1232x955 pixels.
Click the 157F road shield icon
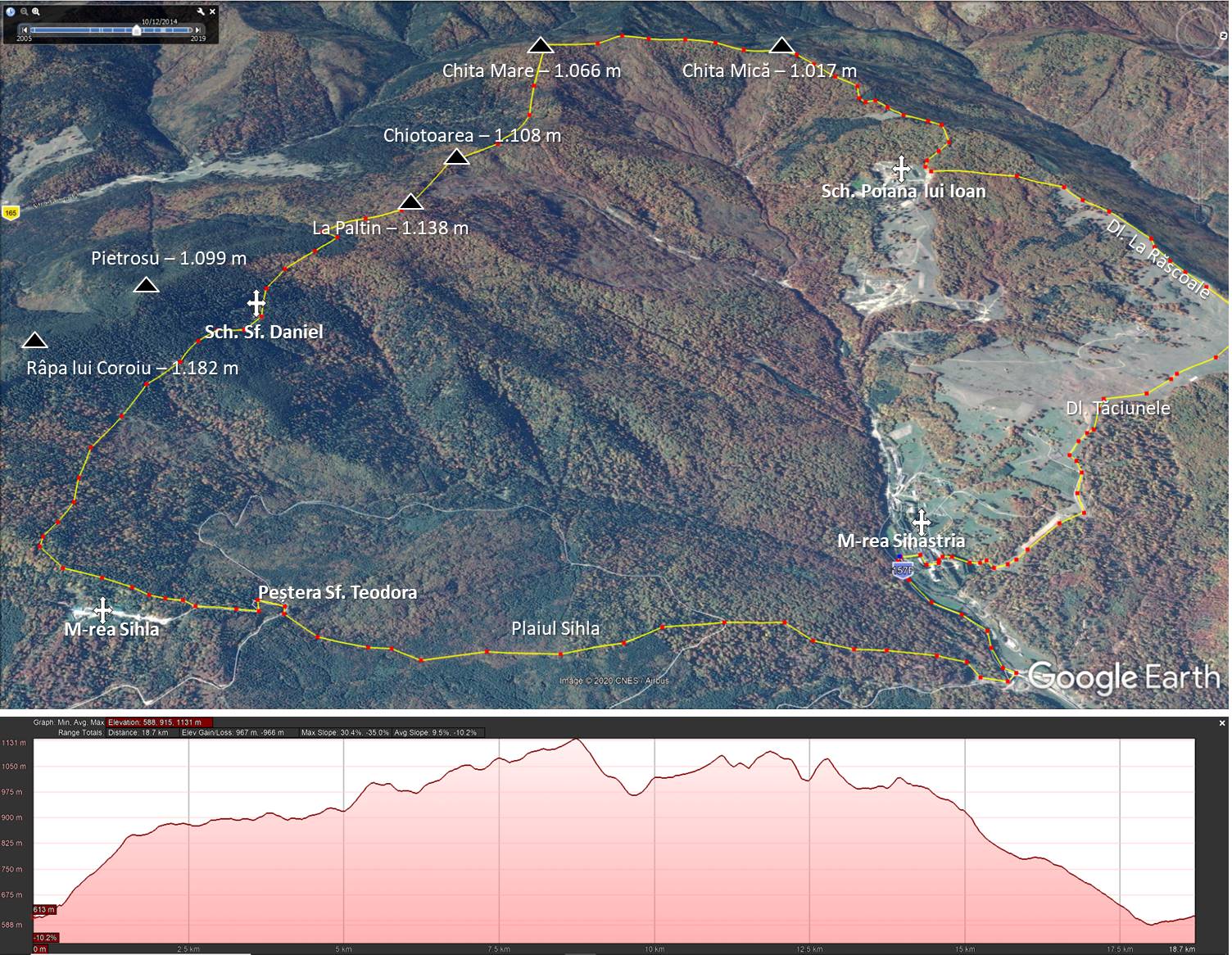902,570
